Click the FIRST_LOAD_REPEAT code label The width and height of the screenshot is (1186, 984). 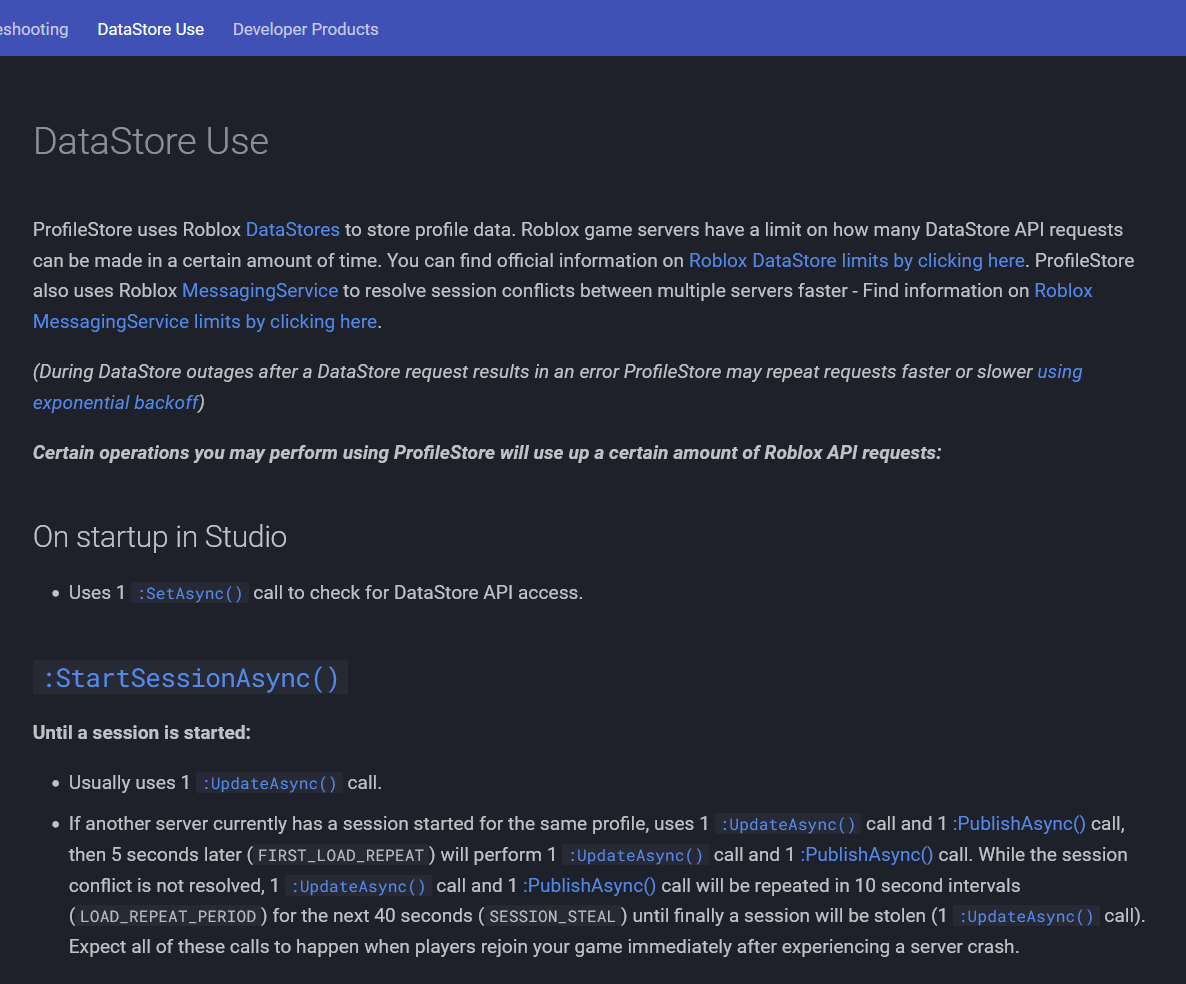coord(341,856)
